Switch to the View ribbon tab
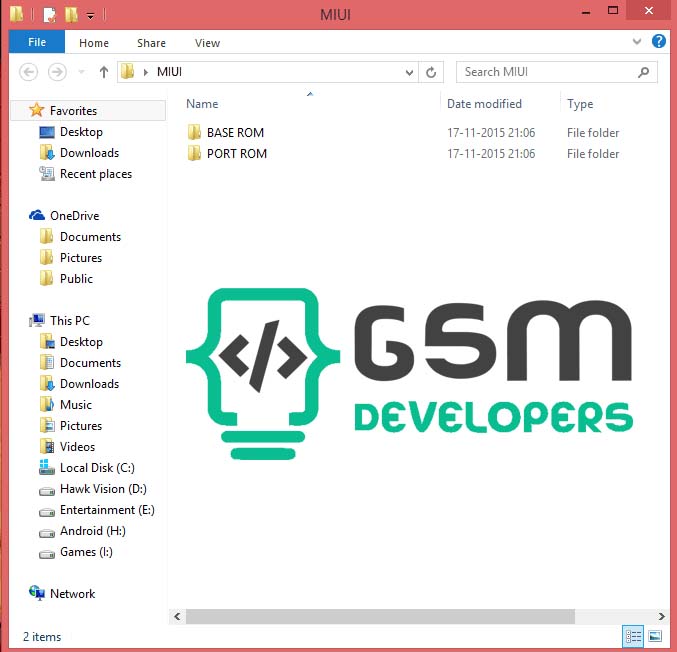677x652 pixels. click(x=207, y=43)
